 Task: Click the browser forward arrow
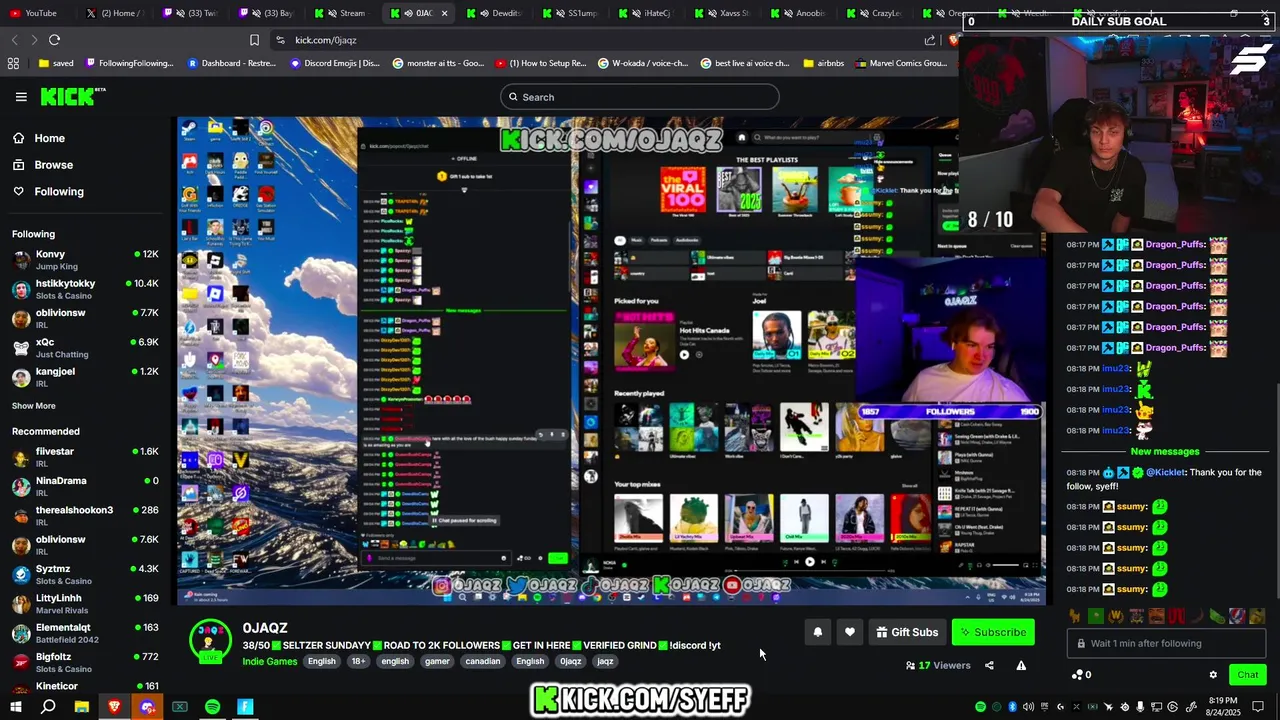(x=34, y=40)
